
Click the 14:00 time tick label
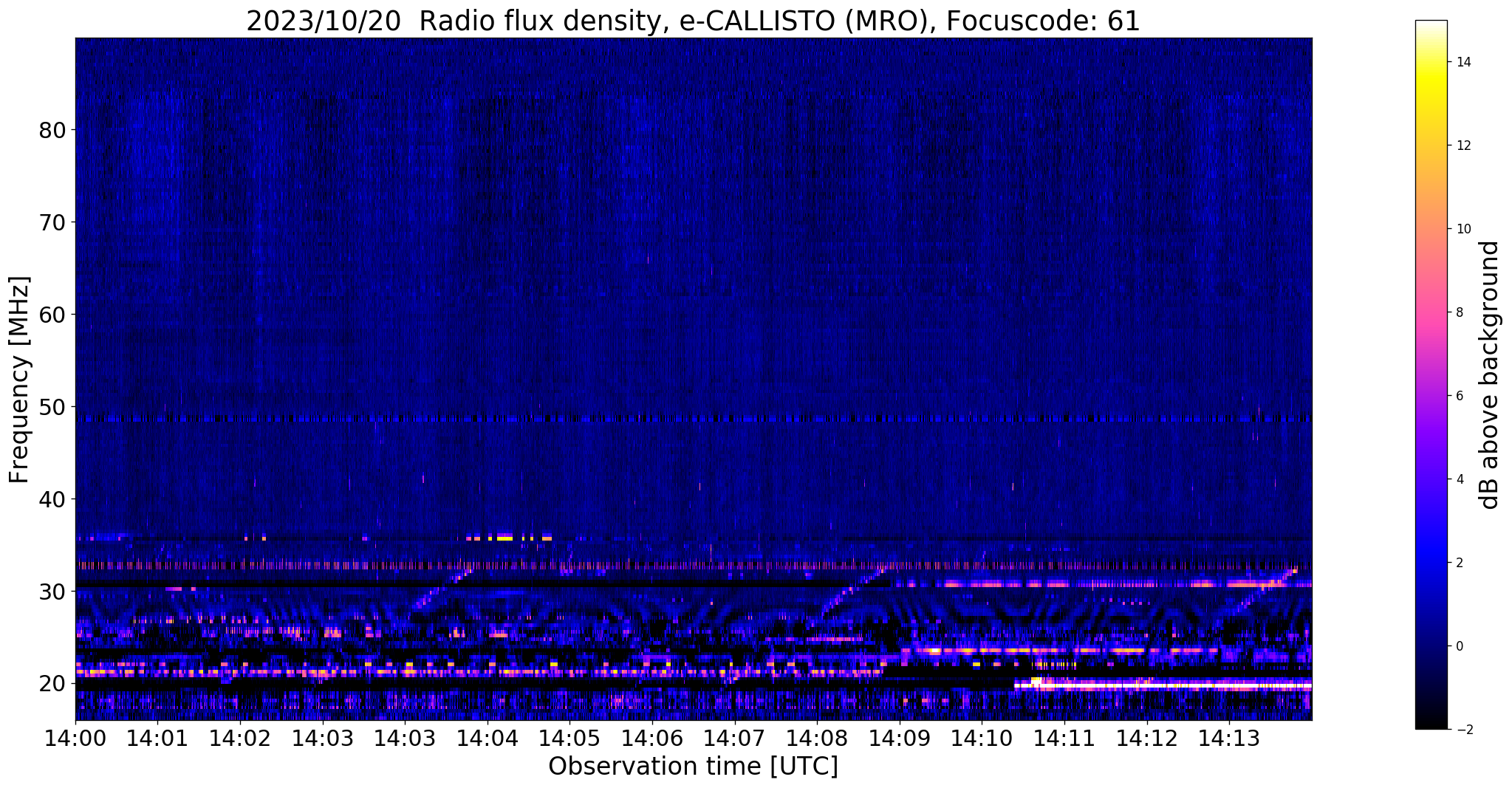75,738
